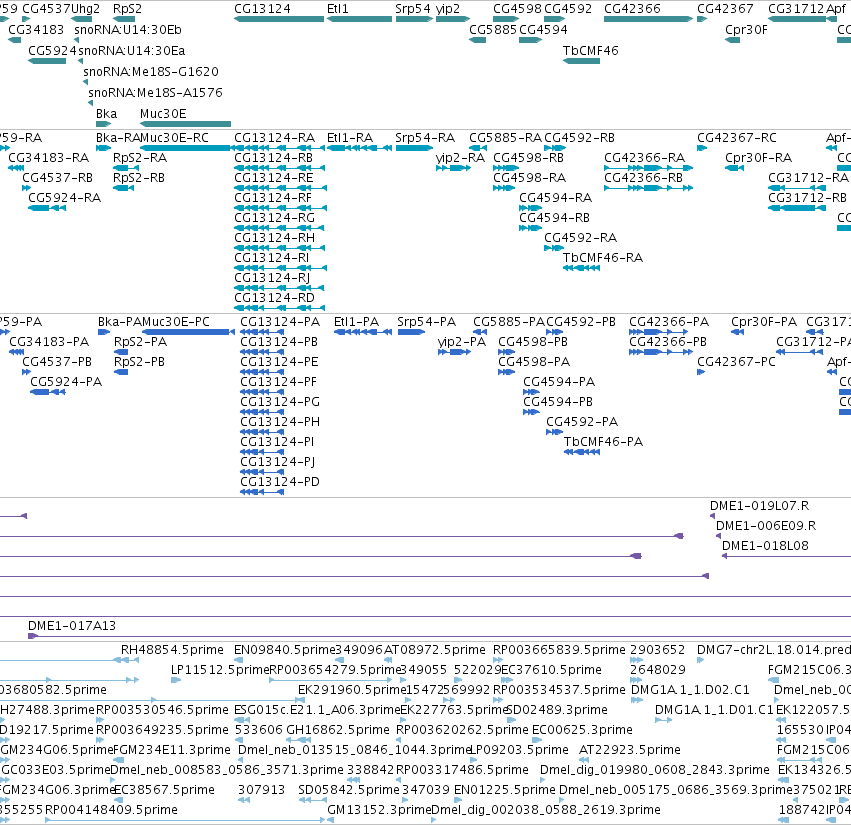Select the Cpr30F gene label
The height and width of the screenshot is (825, 851).
tap(746, 30)
